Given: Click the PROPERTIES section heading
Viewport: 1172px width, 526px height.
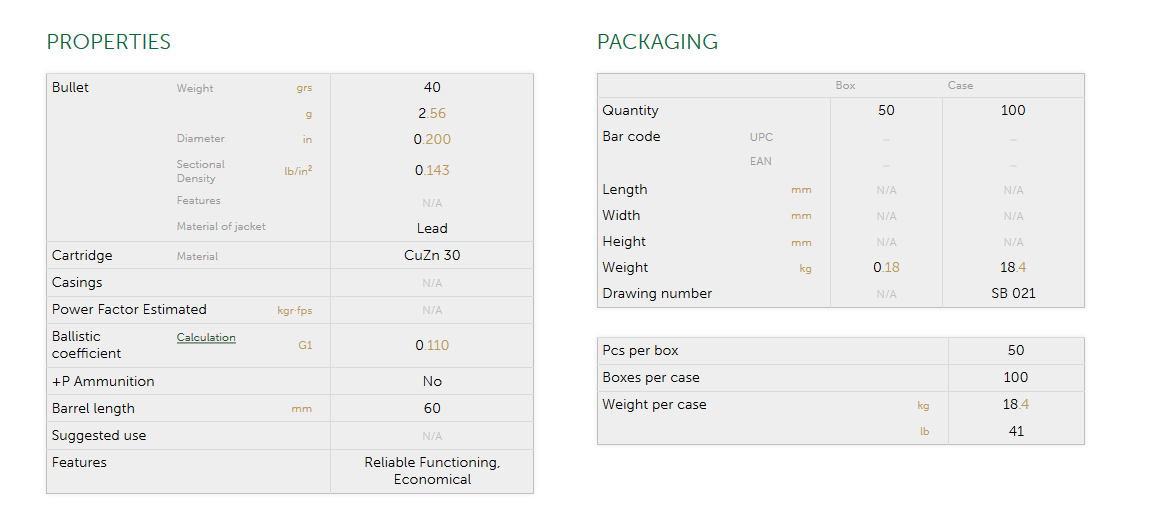Looking at the screenshot, I should coord(109,42).
